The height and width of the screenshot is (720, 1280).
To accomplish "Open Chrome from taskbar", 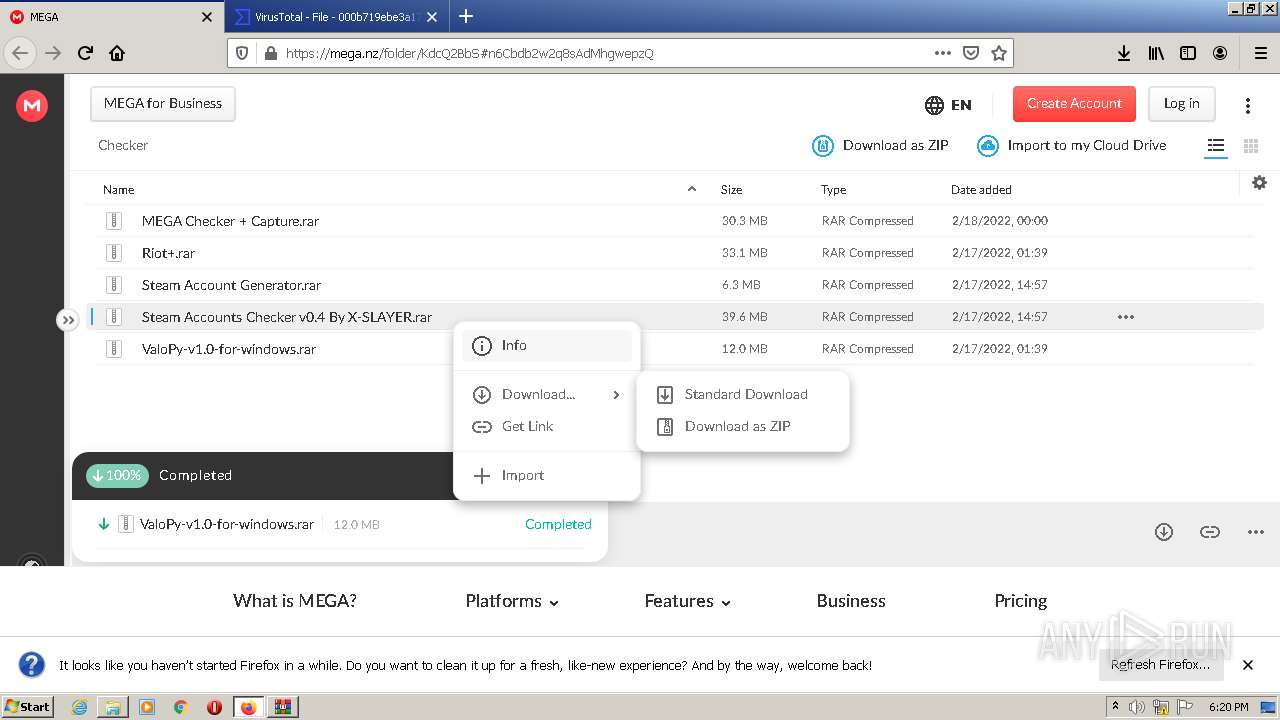I will click(x=180, y=707).
